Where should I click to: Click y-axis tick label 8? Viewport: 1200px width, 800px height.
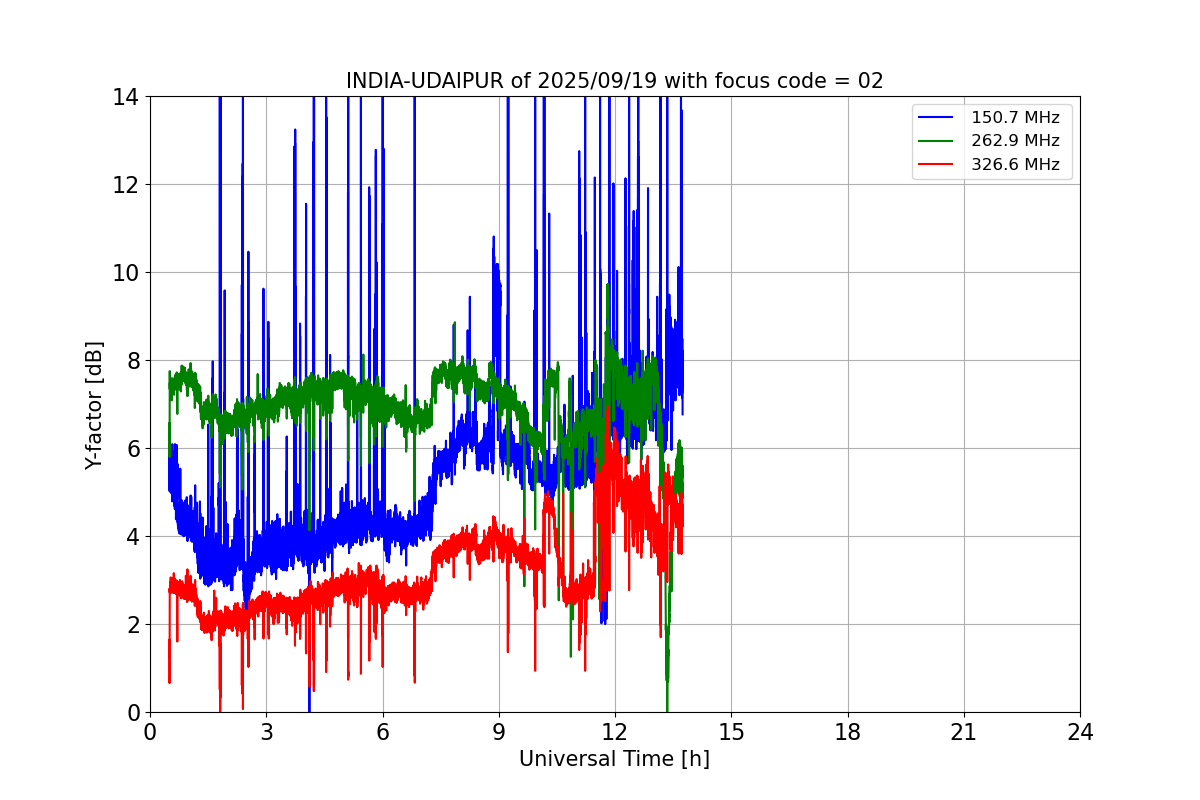pos(133,361)
